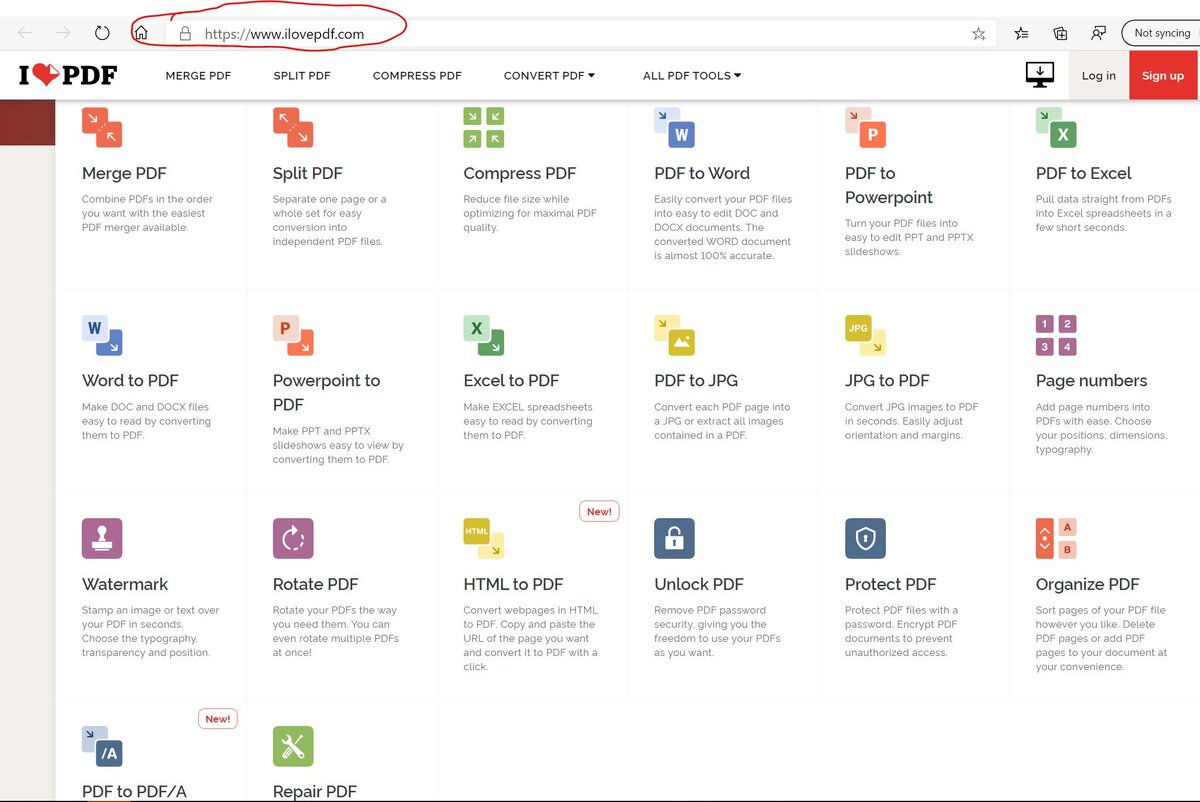Click the Rotate PDF icon
This screenshot has width=1200, height=802.
pyautogui.click(x=293, y=538)
